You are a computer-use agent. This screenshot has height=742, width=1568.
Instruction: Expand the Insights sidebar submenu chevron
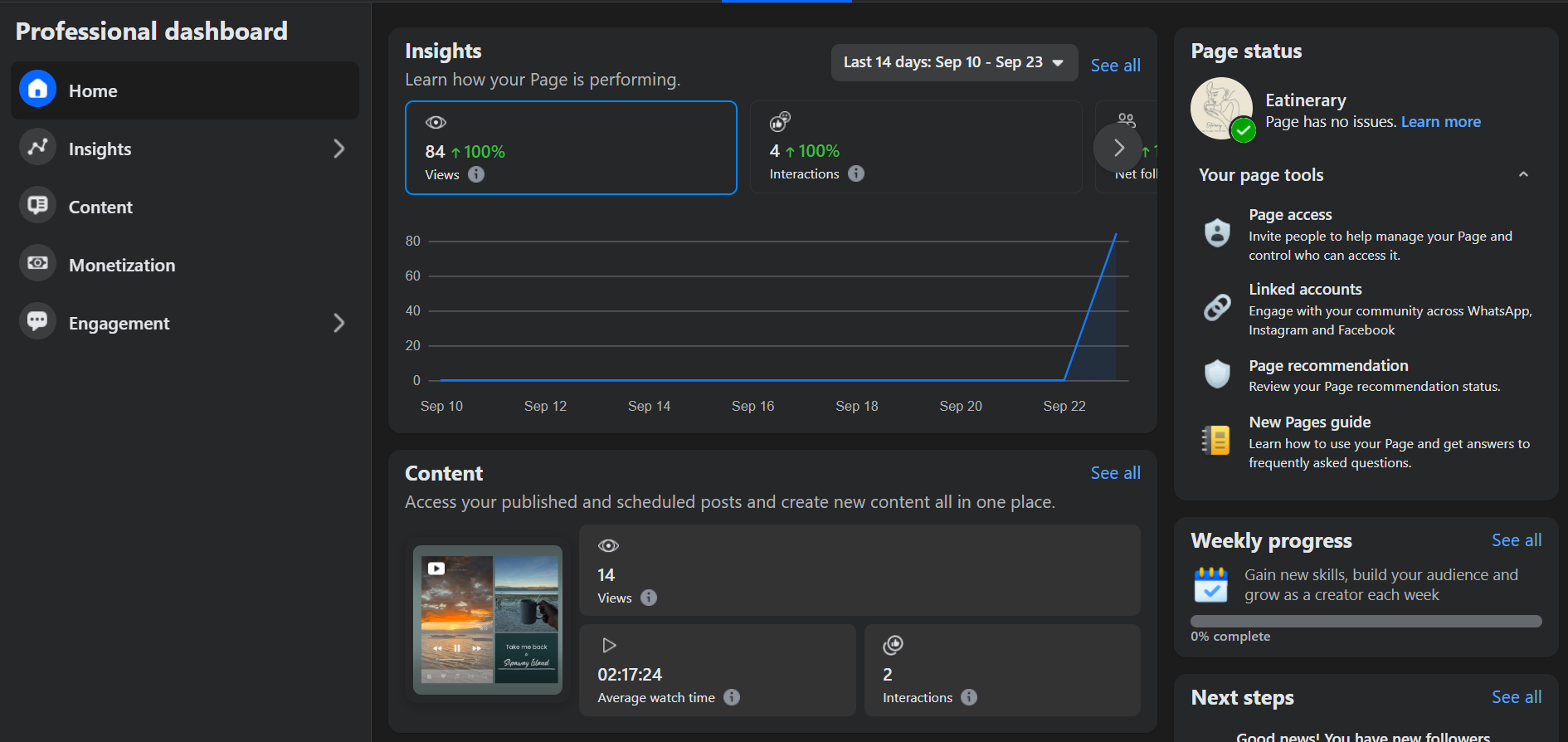(338, 149)
